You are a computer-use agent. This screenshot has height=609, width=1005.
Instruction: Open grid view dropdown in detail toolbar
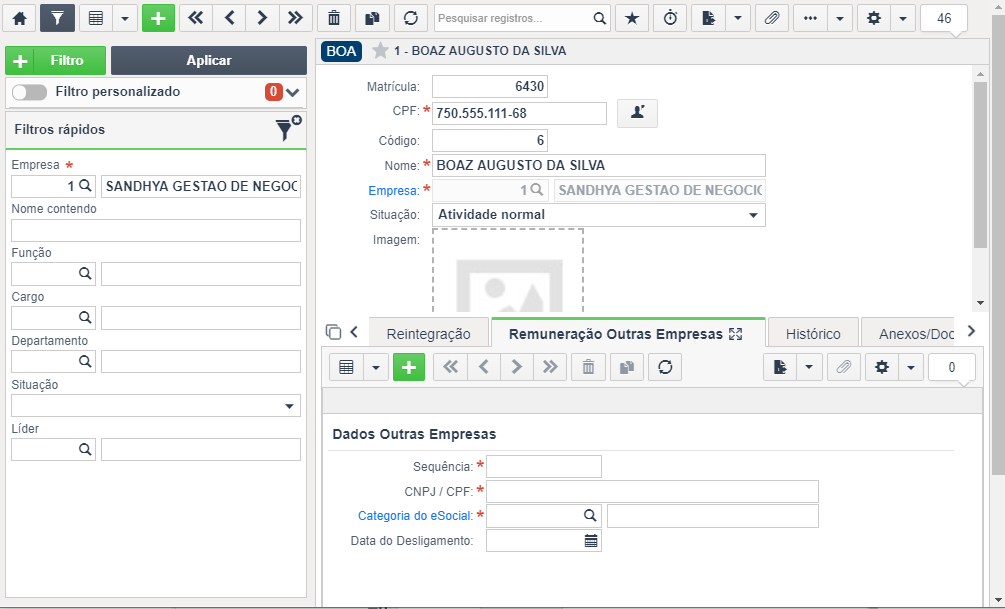[376, 367]
